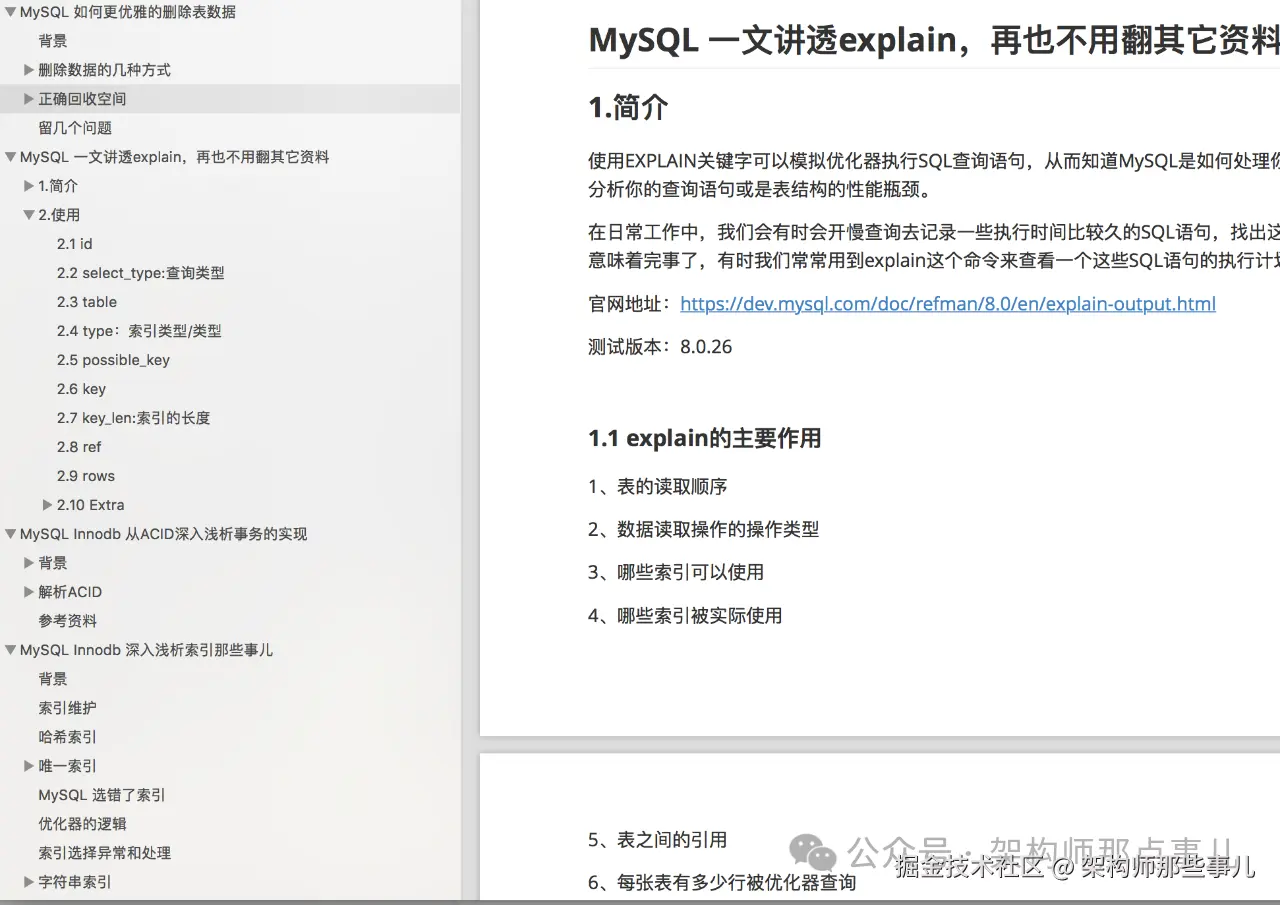The image size is (1280, 905).
Task: Click the list item '1、表的读取顺序'
Action: coord(658,487)
